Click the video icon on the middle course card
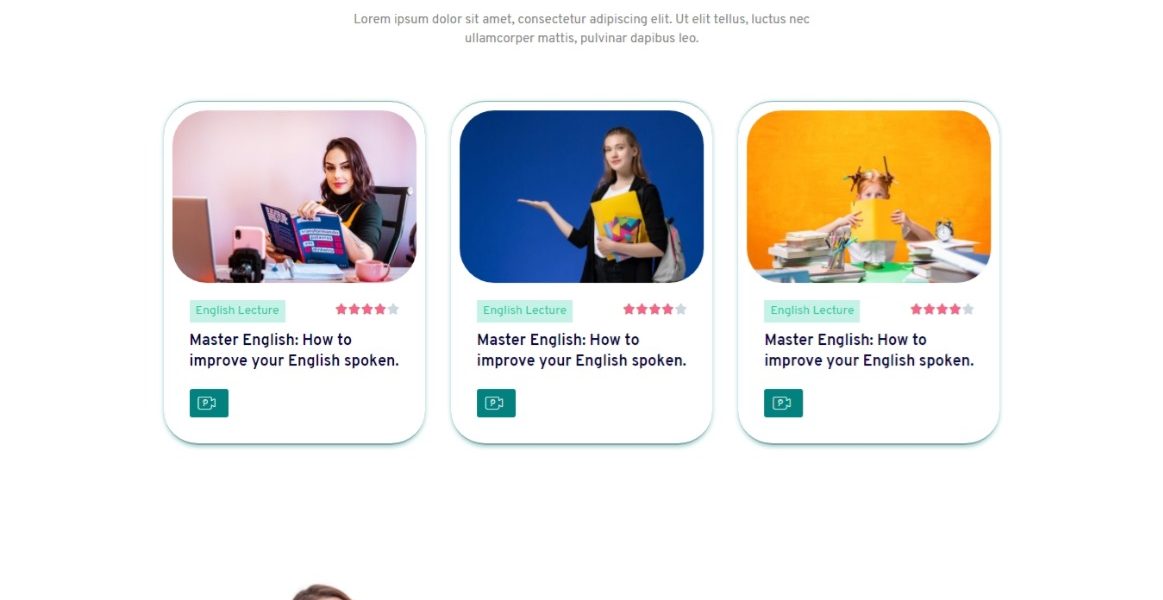This screenshot has height=600, width=1163. pyautogui.click(x=495, y=403)
